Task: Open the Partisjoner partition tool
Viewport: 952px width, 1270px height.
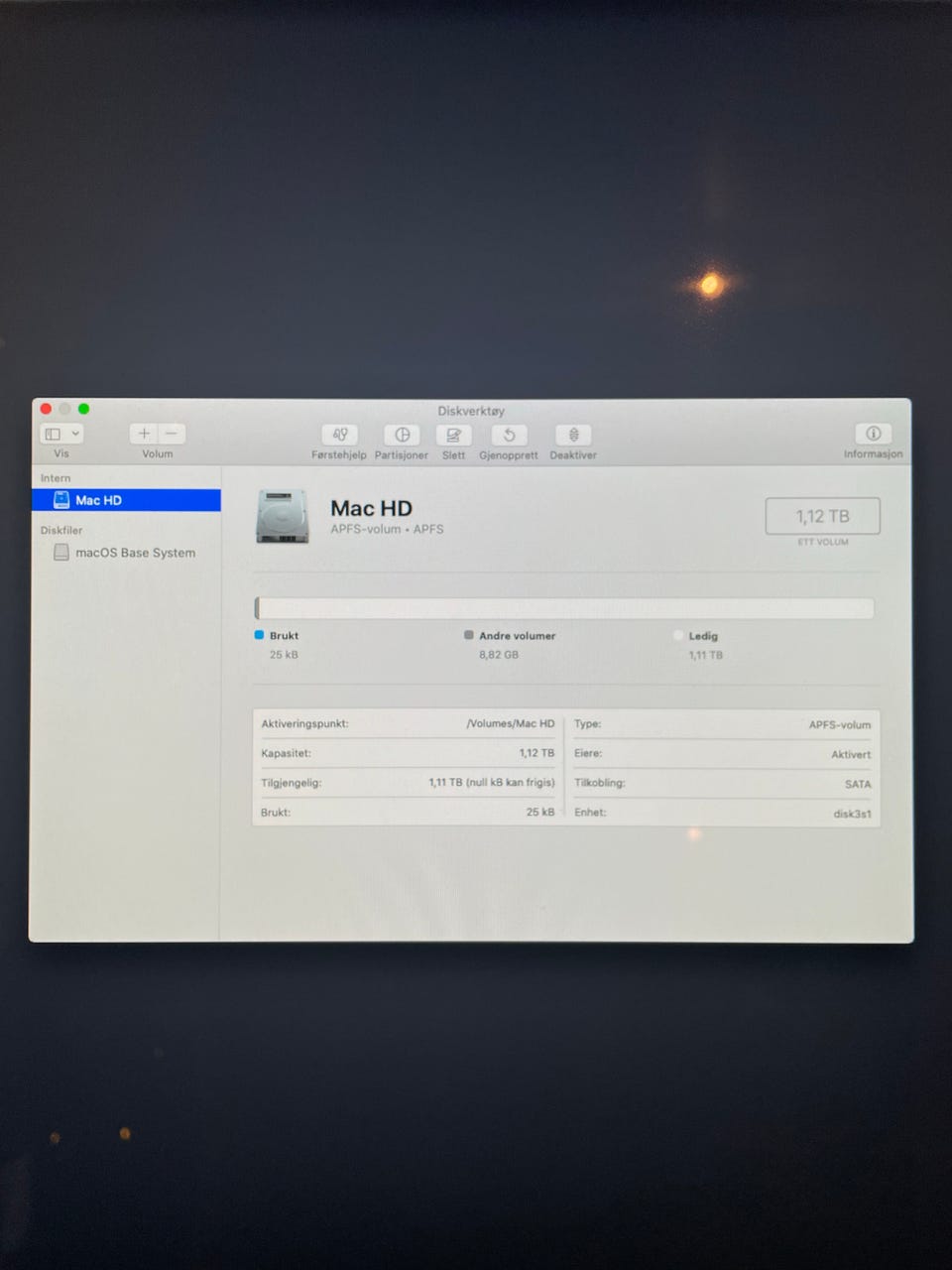Action: point(402,435)
